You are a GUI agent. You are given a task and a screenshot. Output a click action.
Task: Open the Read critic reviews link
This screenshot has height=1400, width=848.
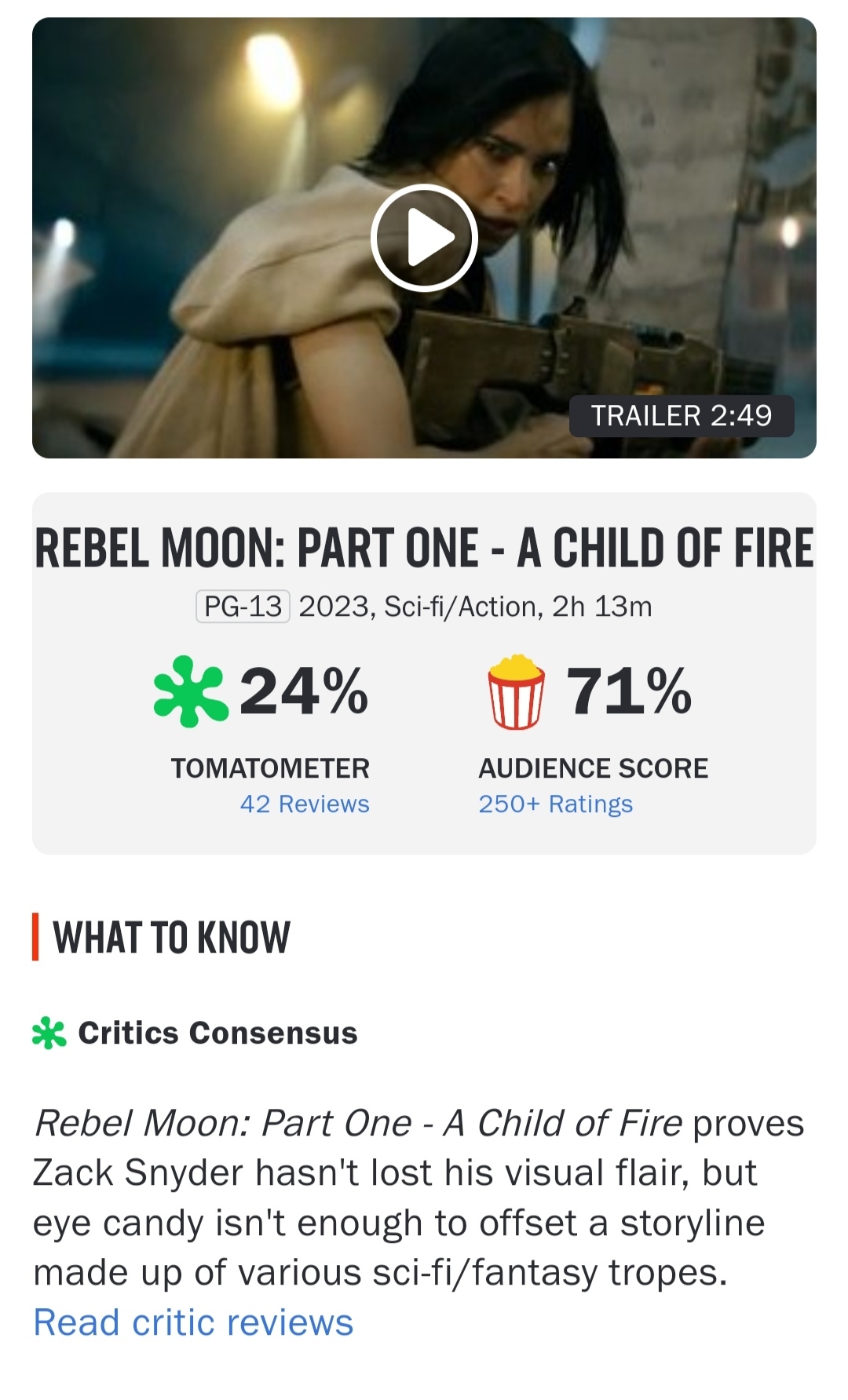point(193,1322)
